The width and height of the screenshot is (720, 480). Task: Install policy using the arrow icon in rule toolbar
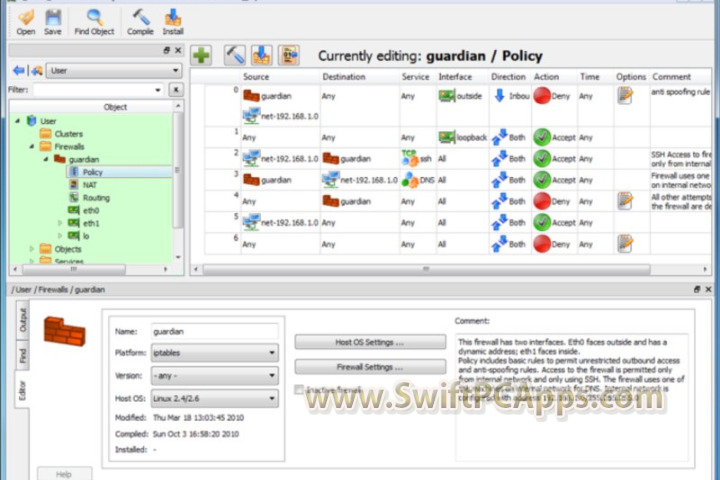[x=262, y=56]
